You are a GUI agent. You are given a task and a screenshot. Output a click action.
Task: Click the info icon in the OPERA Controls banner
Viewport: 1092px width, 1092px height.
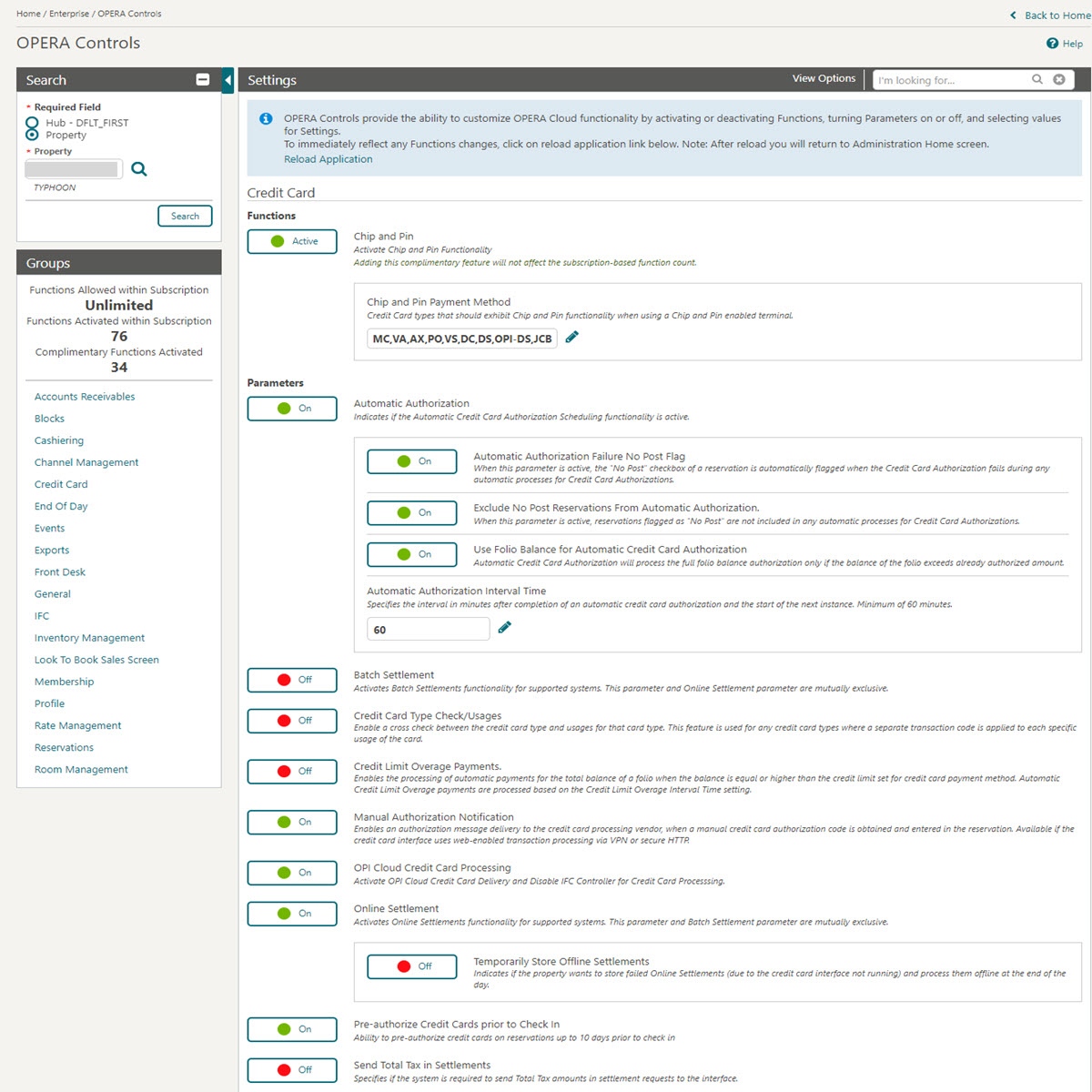tap(265, 117)
